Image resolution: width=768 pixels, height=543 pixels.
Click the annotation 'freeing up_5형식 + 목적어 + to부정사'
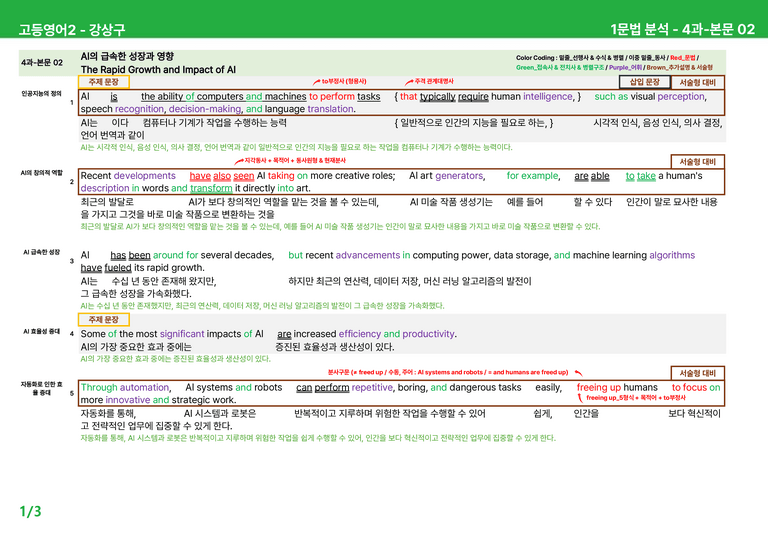click(636, 398)
